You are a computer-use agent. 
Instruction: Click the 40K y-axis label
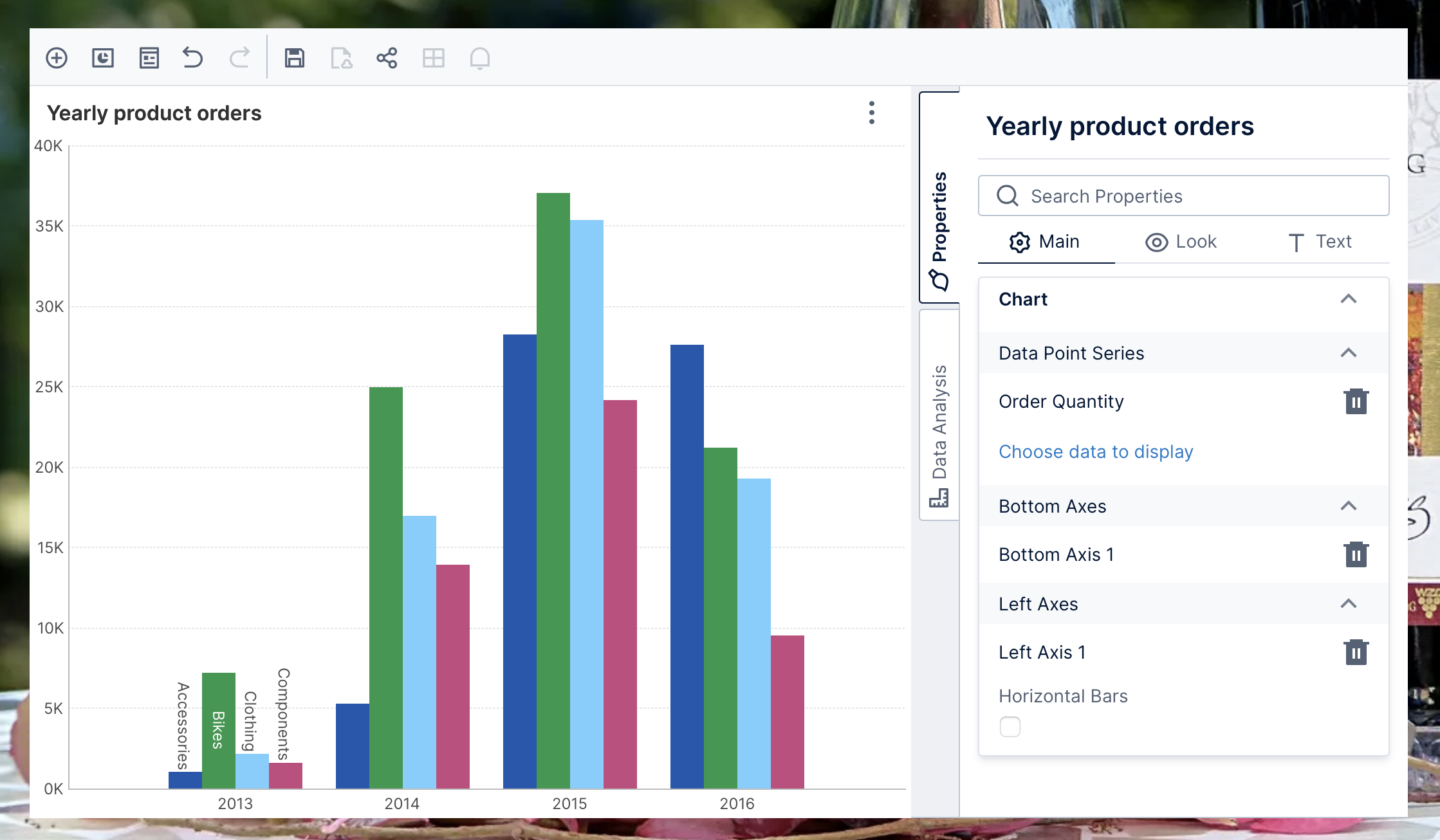click(x=48, y=146)
